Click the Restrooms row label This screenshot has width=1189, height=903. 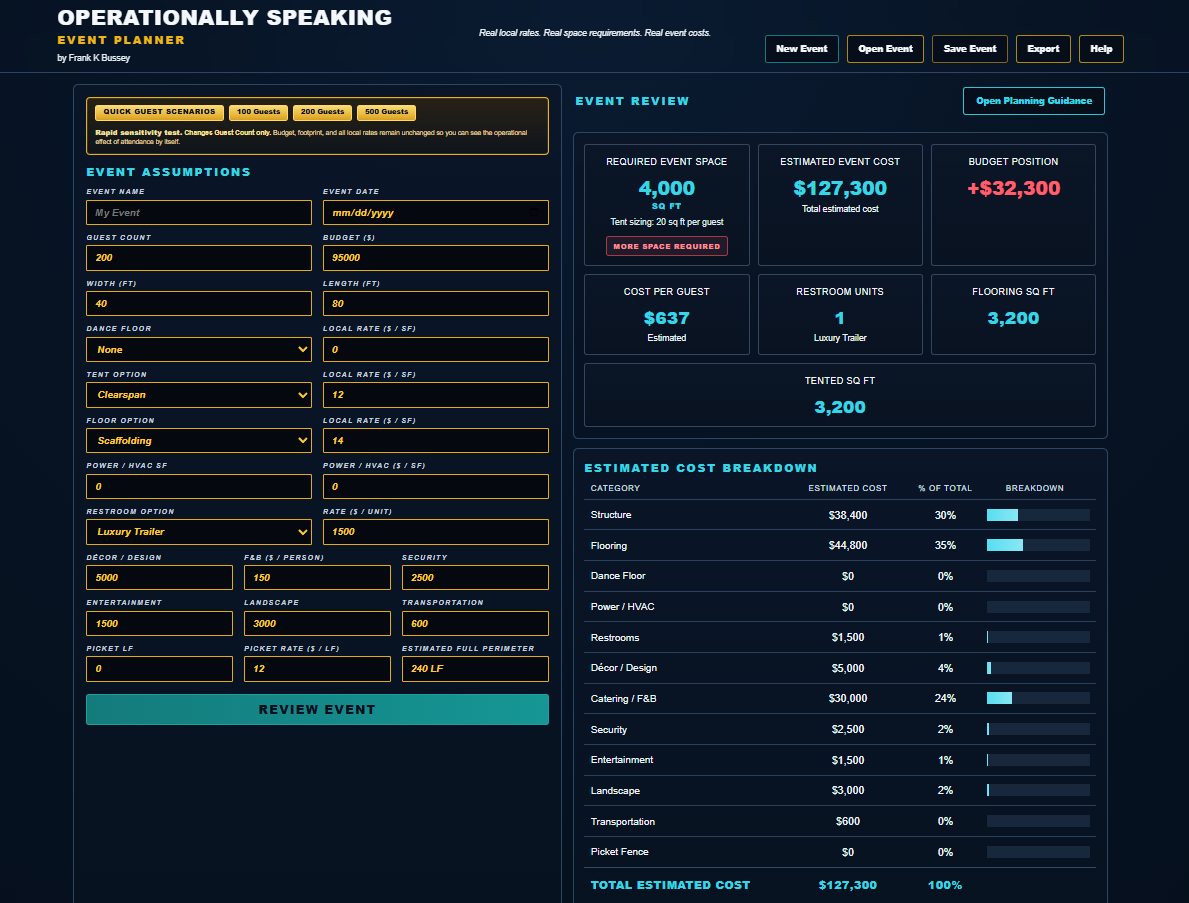coord(615,638)
